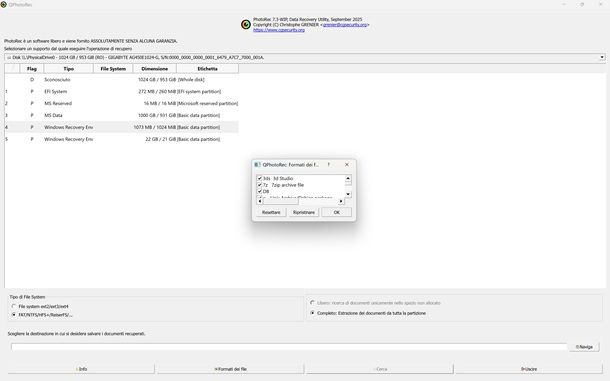Click the Etichetta column header
This screenshot has height=381, width=610.
click(207, 68)
